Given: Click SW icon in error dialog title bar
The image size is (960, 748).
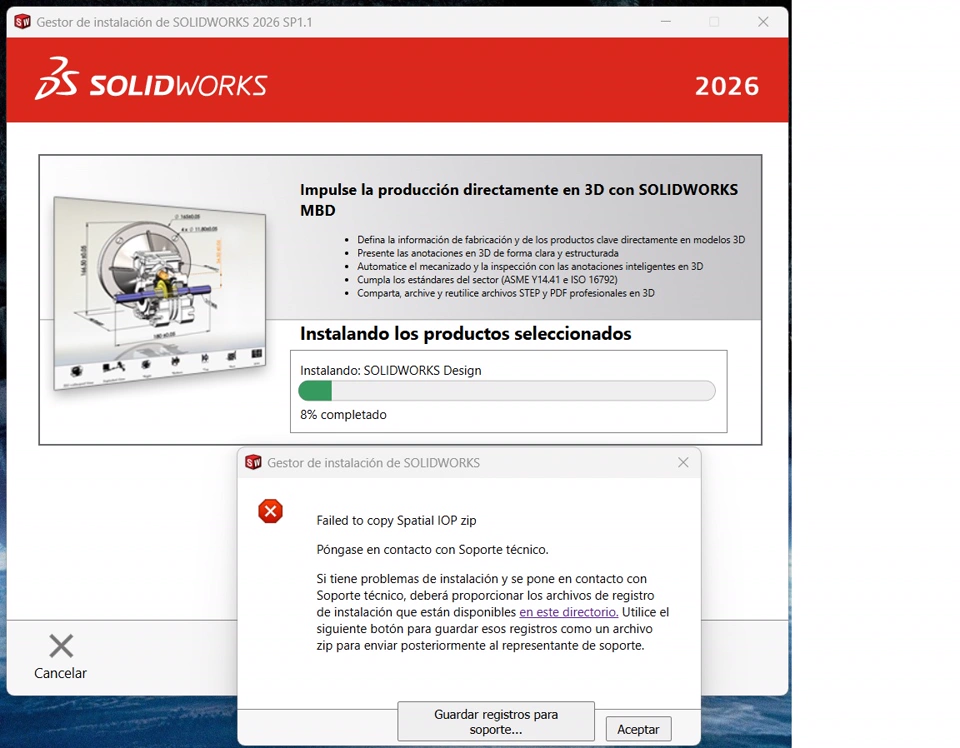Looking at the screenshot, I should tap(253, 463).
